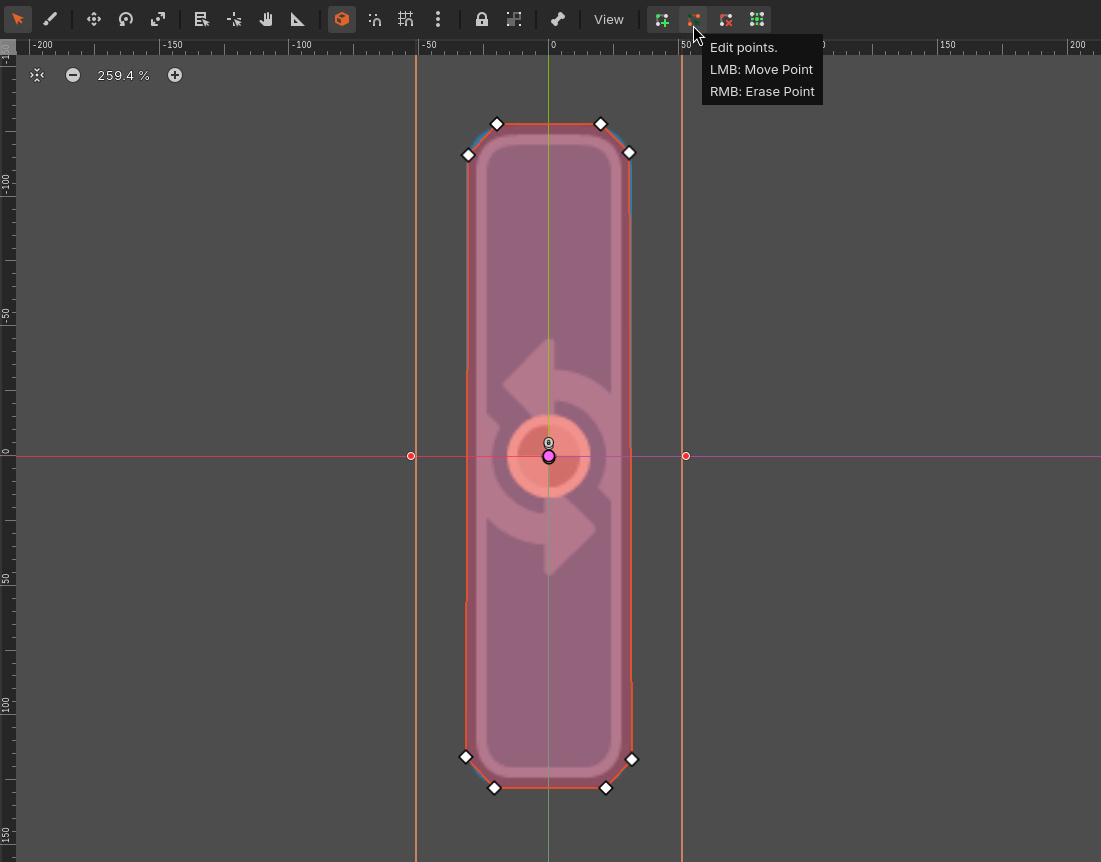
Task: Pick the brush tool icon
Action: pyautogui.click(x=50, y=20)
